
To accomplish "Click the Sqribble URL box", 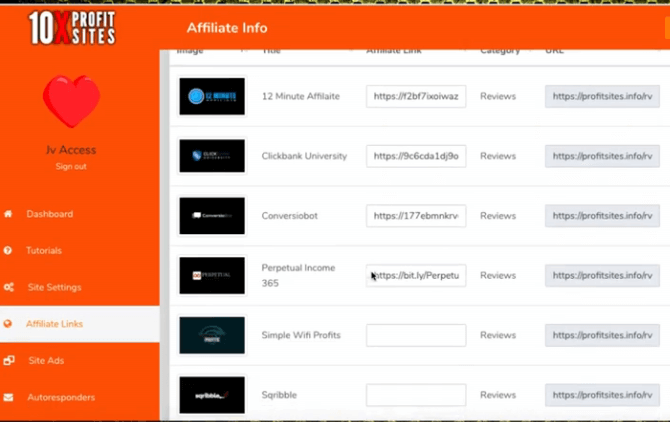I will point(602,395).
